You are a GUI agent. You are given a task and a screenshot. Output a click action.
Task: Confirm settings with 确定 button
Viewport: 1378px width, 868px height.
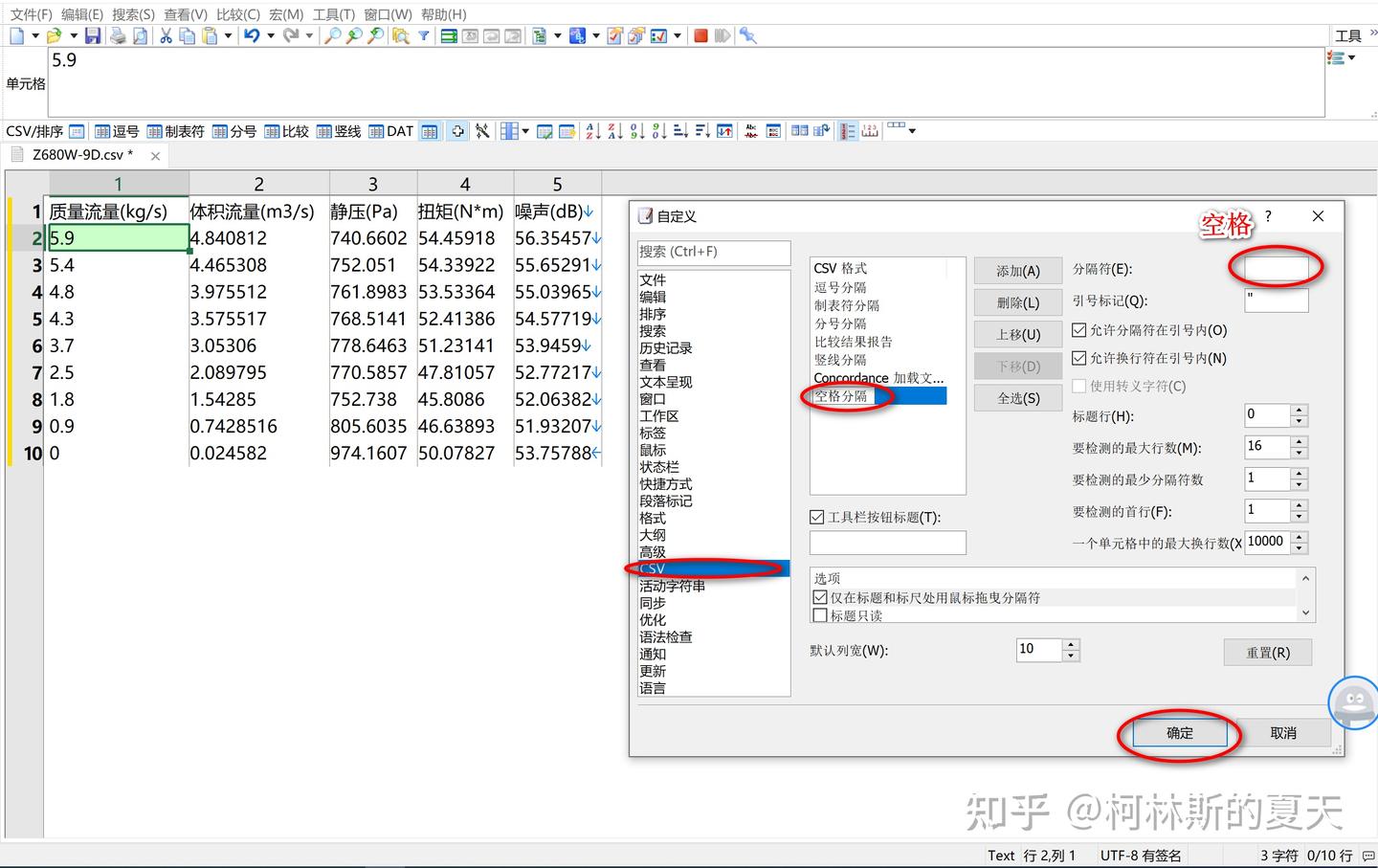point(1179,732)
